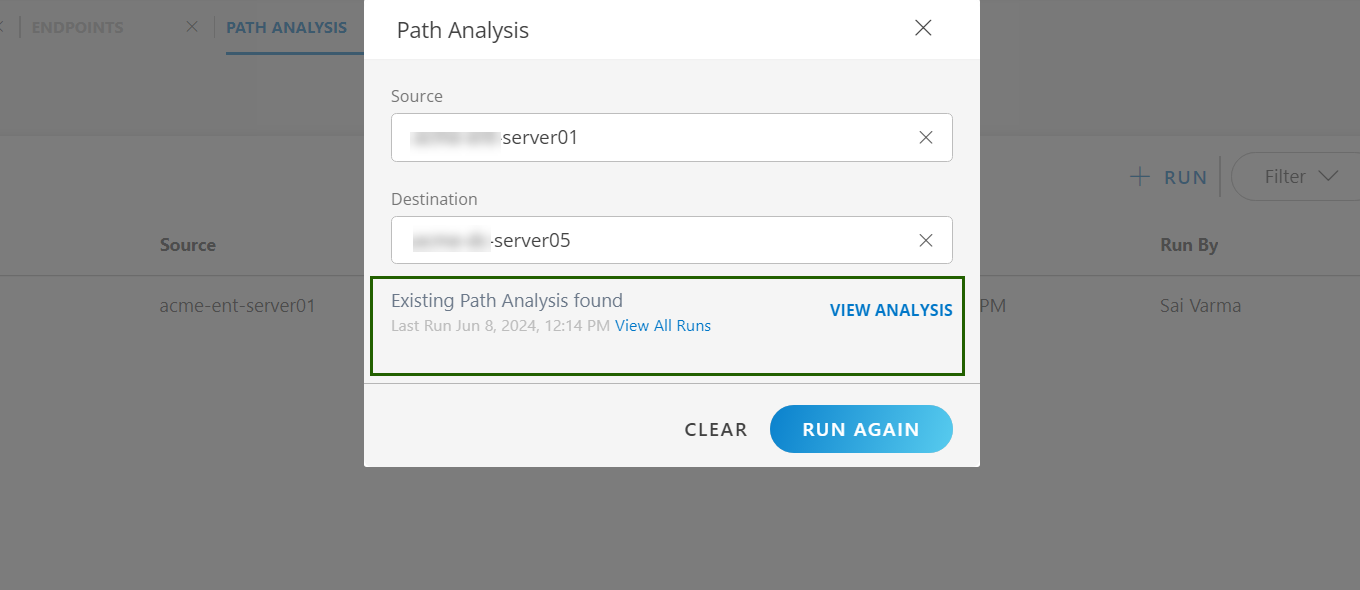
Task: Expand the Filter dropdown chevron
Action: pyautogui.click(x=1328, y=176)
